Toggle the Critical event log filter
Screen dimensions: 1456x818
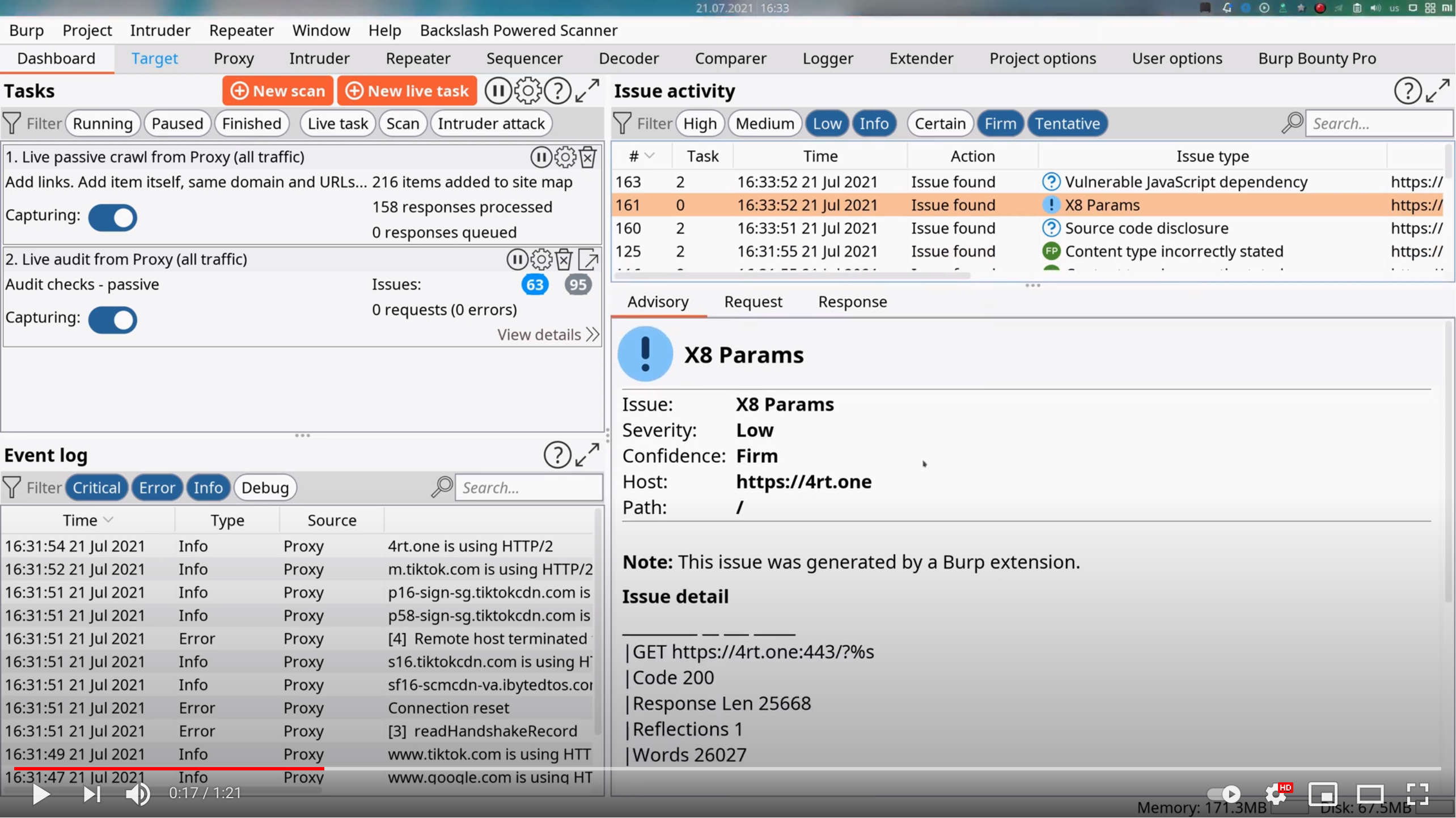click(x=96, y=488)
